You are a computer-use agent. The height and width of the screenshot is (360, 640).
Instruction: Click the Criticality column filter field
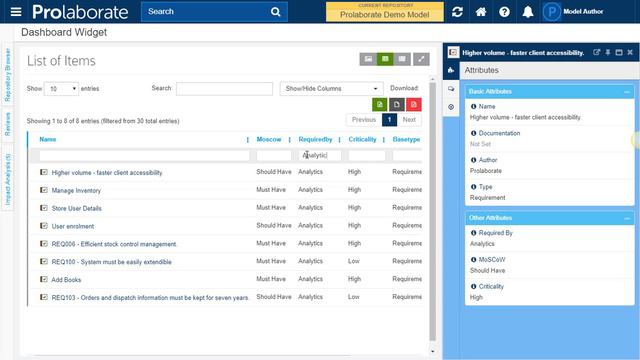[367, 155]
